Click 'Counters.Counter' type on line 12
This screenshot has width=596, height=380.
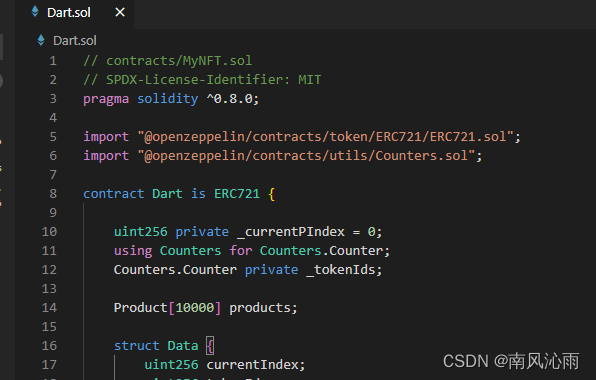pos(175,270)
